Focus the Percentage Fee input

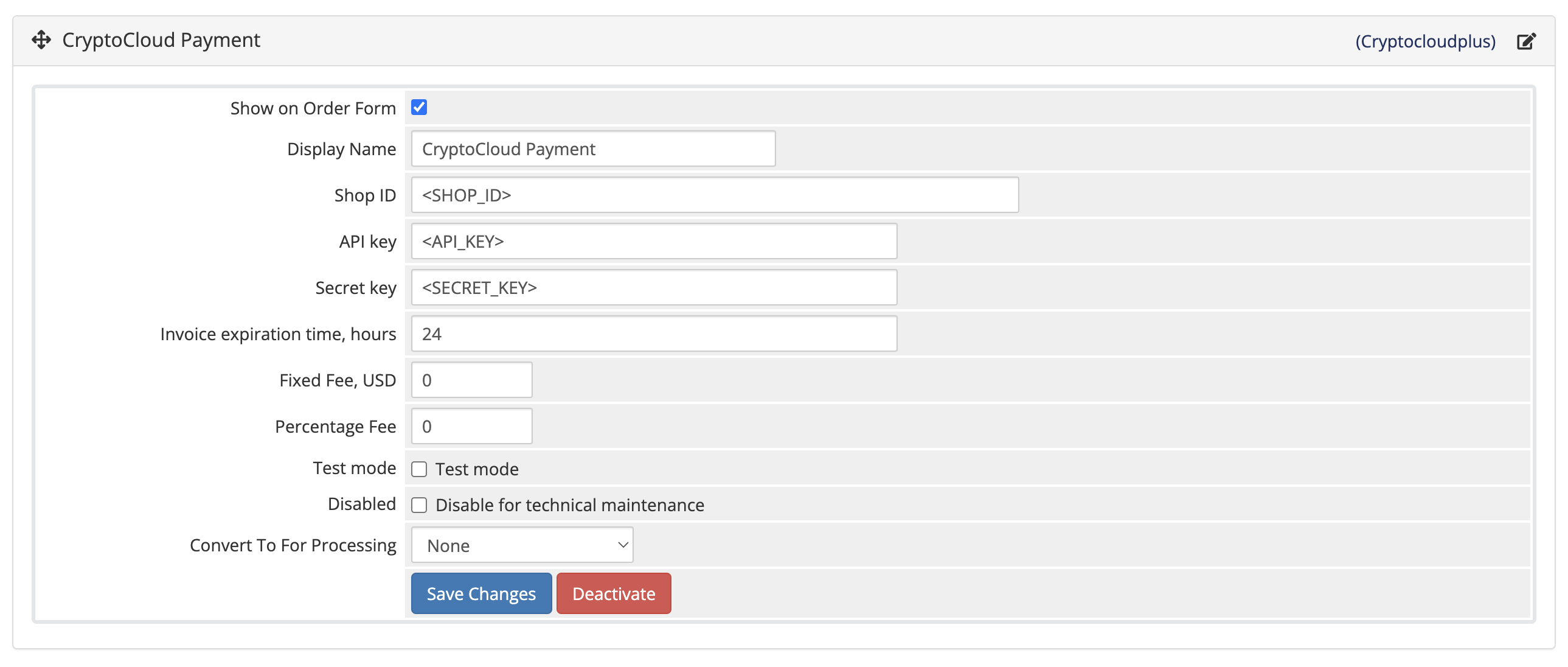point(471,427)
